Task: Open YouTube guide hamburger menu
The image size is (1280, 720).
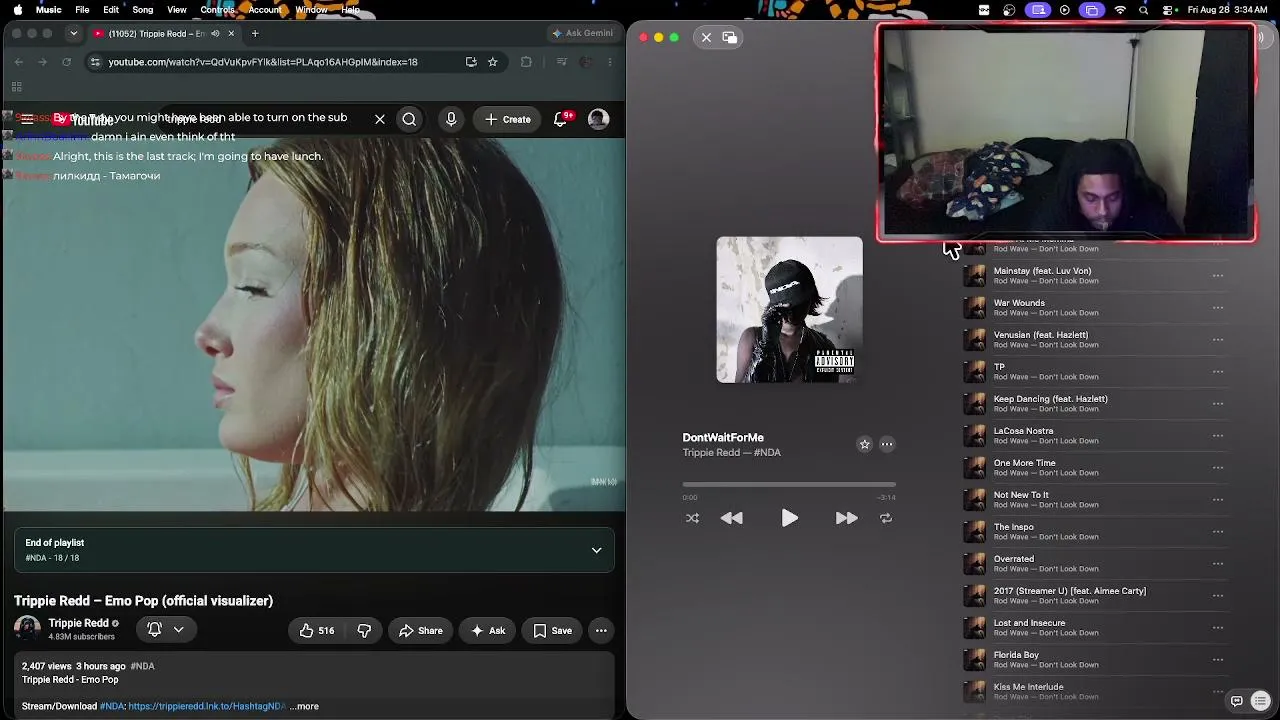Action: [27, 119]
